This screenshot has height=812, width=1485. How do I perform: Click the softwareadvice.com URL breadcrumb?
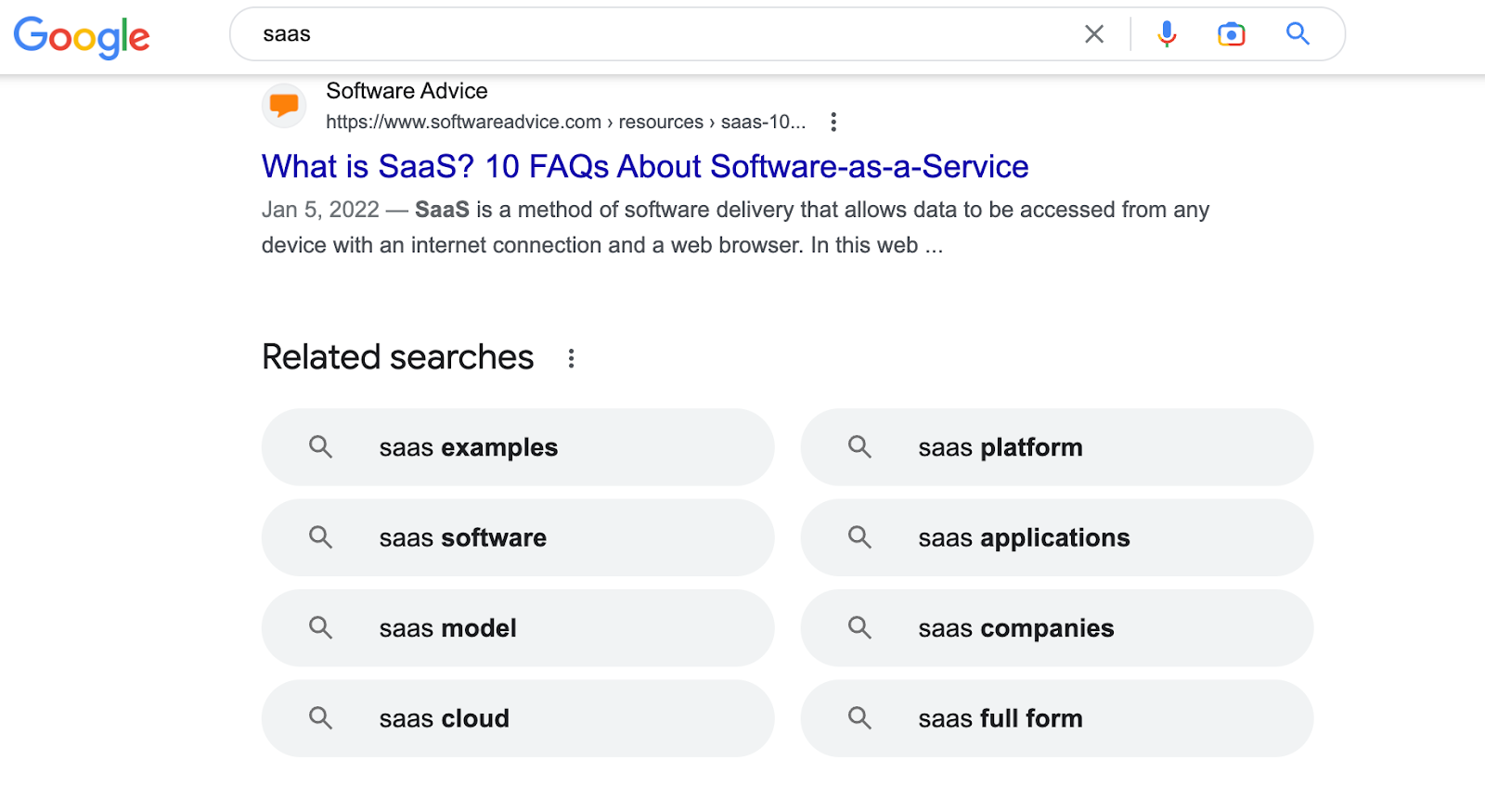click(x=565, y=122)
